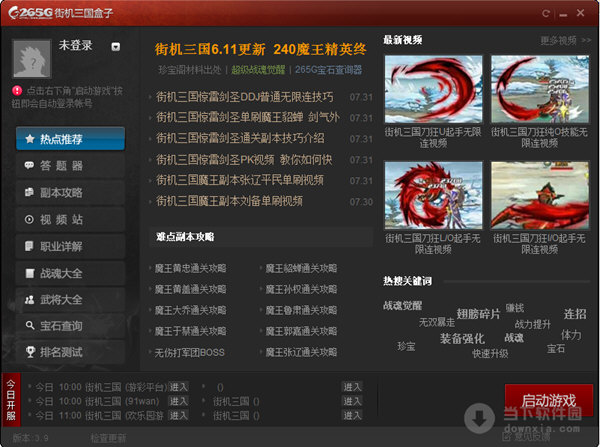Click hot keyword 战魂觉醒

click(x=403, y=305)
